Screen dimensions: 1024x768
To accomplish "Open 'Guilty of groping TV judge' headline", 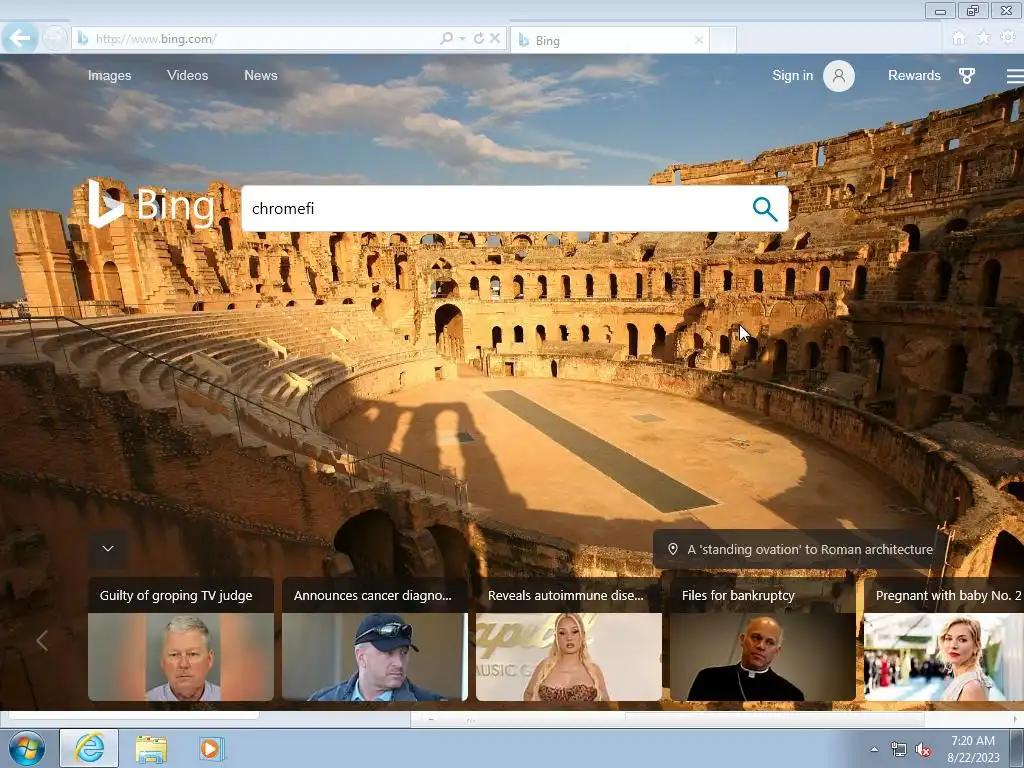I will click(176, 596).
